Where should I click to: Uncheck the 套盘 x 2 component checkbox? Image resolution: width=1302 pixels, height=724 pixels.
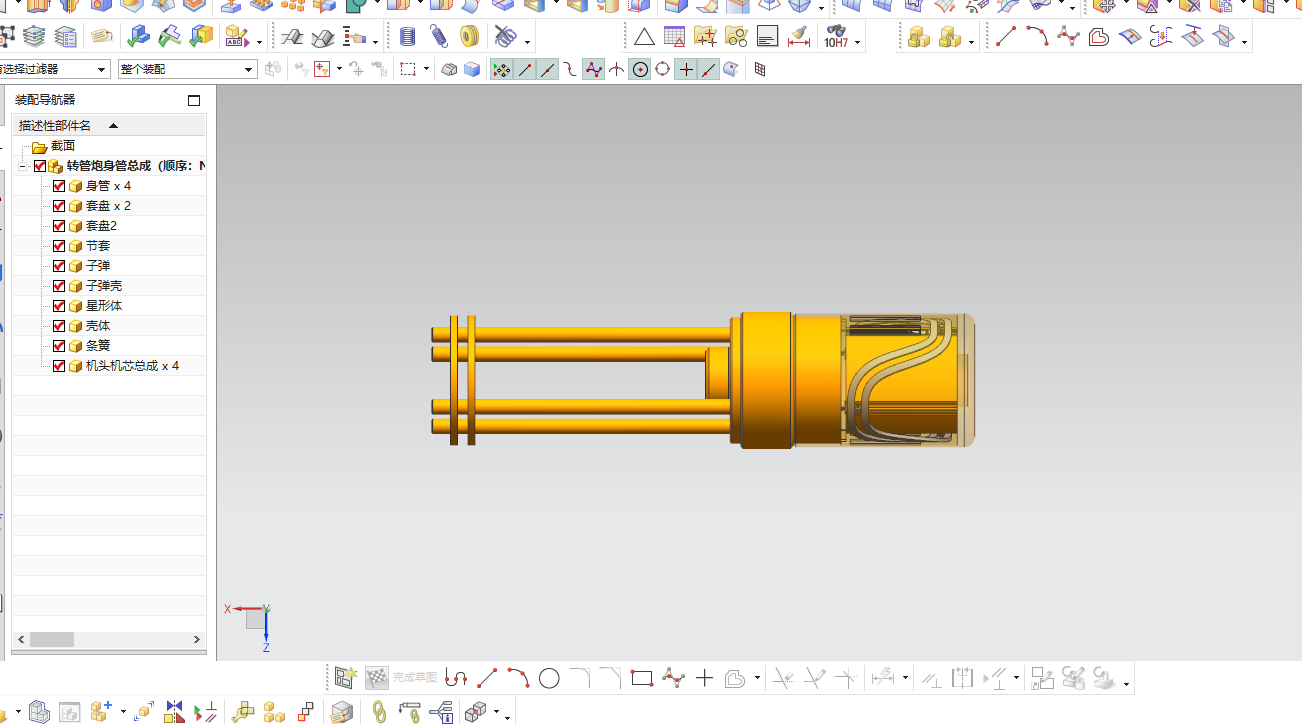pyautogui.click(x=59, y=206)
